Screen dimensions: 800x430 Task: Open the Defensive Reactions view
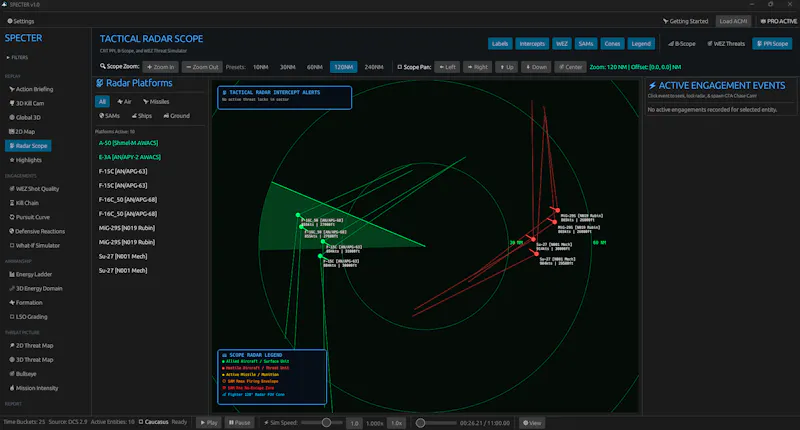pos(37,232)
